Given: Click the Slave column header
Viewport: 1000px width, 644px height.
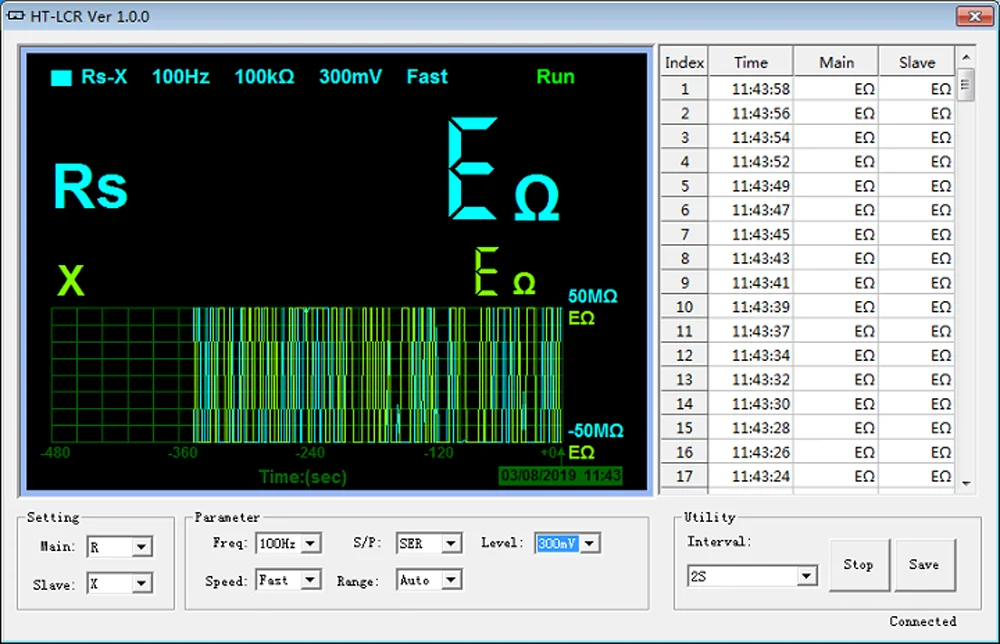Looking at the screenshot, I should (x=916, y=62).
